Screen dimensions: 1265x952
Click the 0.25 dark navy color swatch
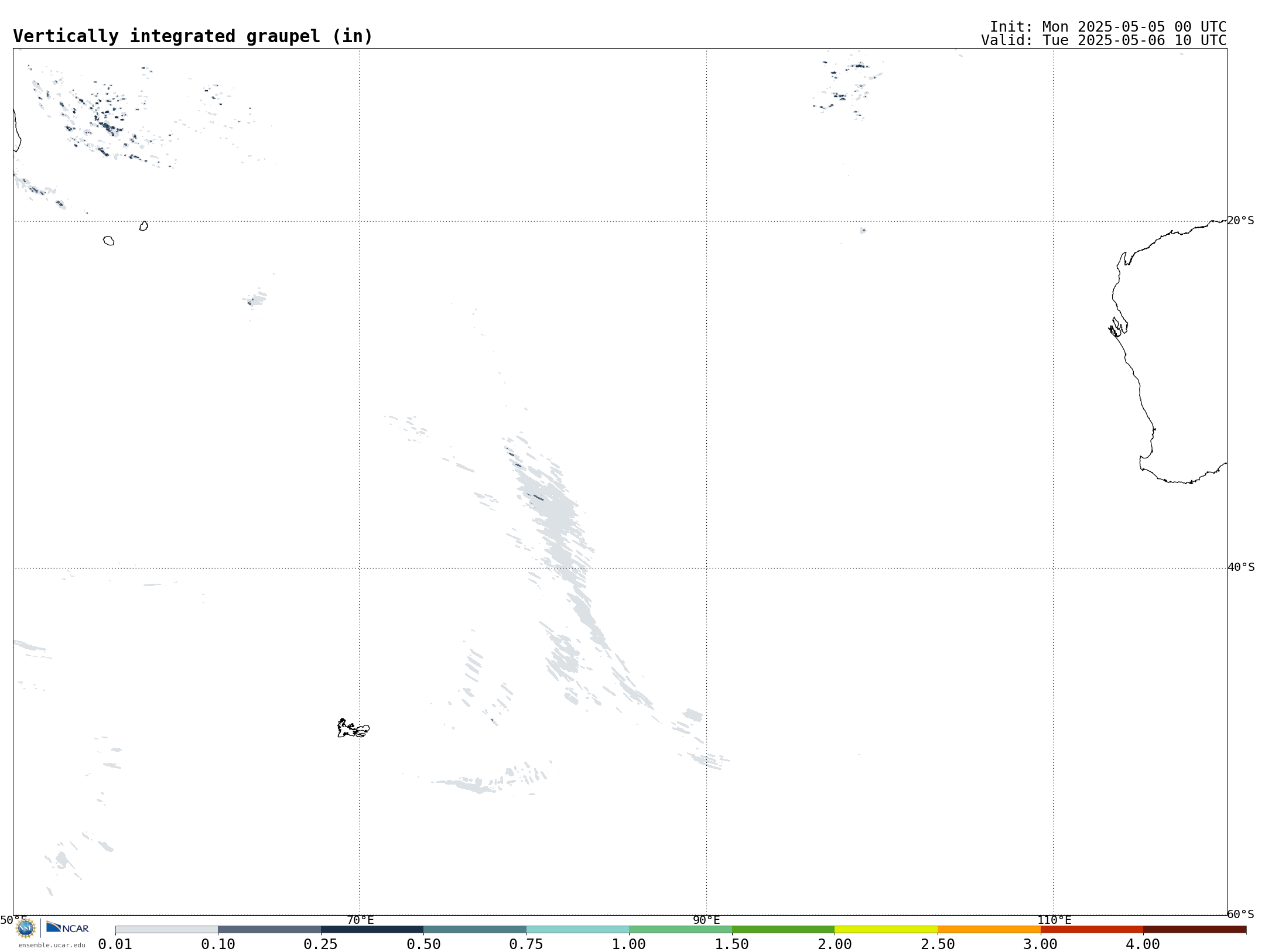tap(372, 930)
